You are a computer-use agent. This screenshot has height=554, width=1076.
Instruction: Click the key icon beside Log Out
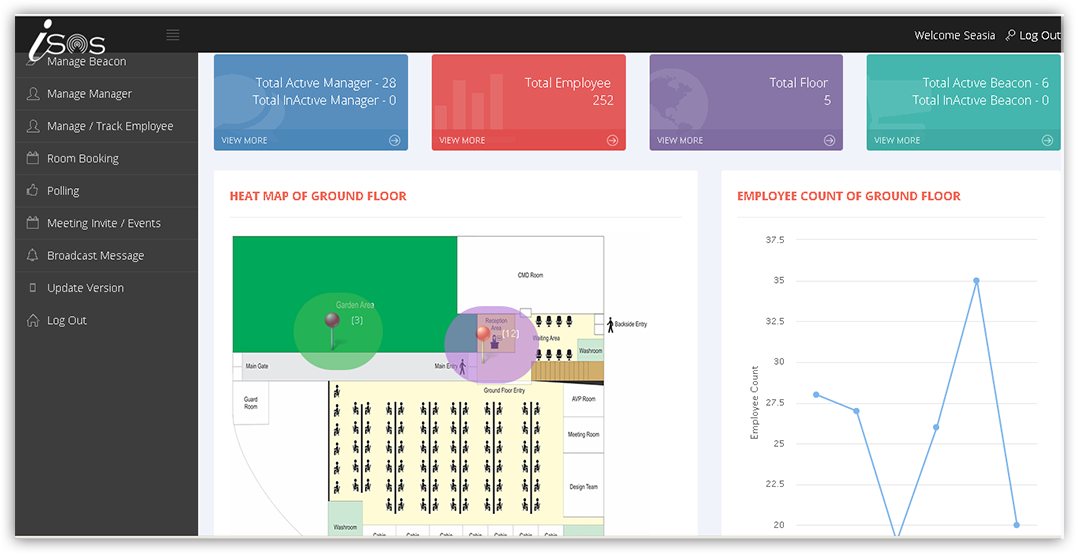(x=1010, y=35)
